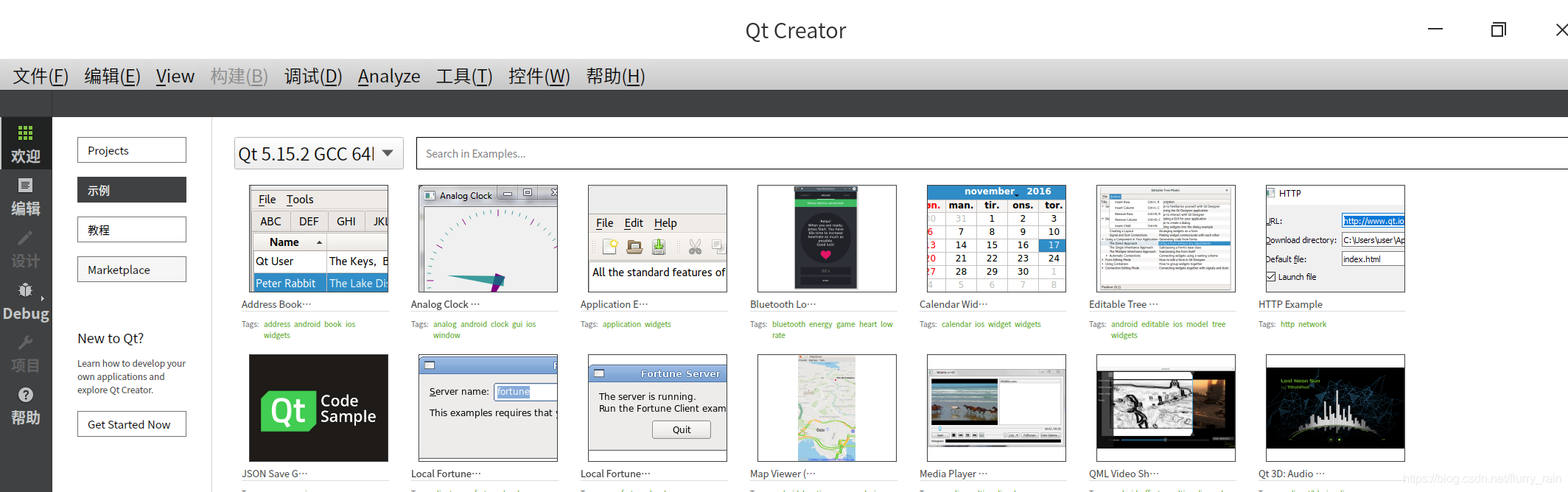The image size is (1568, 492).
Task: Open the 控件(W) menu
Action: 539,76
